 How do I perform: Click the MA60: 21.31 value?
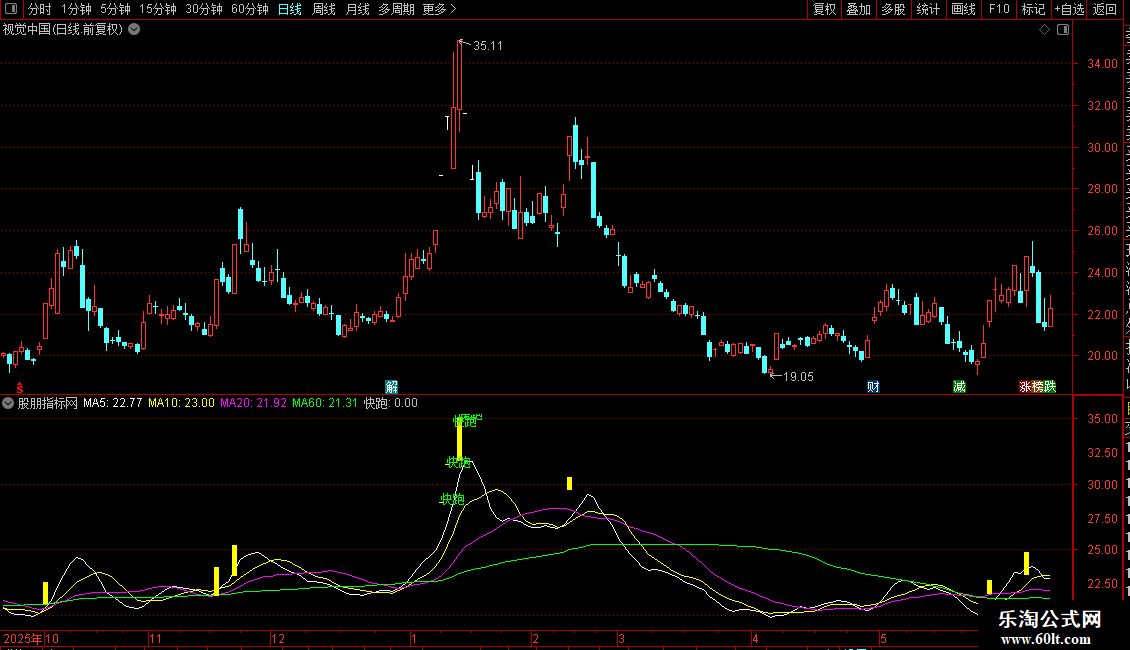click(325, 403)
